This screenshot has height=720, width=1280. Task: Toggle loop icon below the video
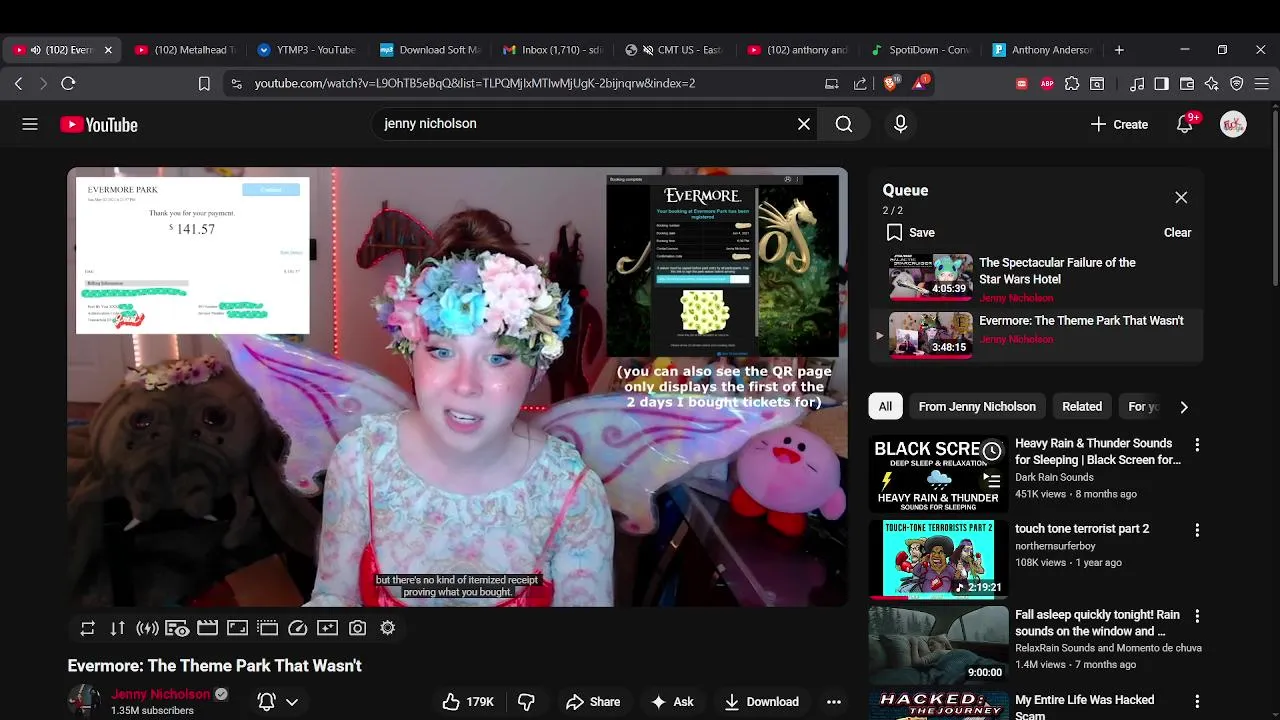[88, 628]
